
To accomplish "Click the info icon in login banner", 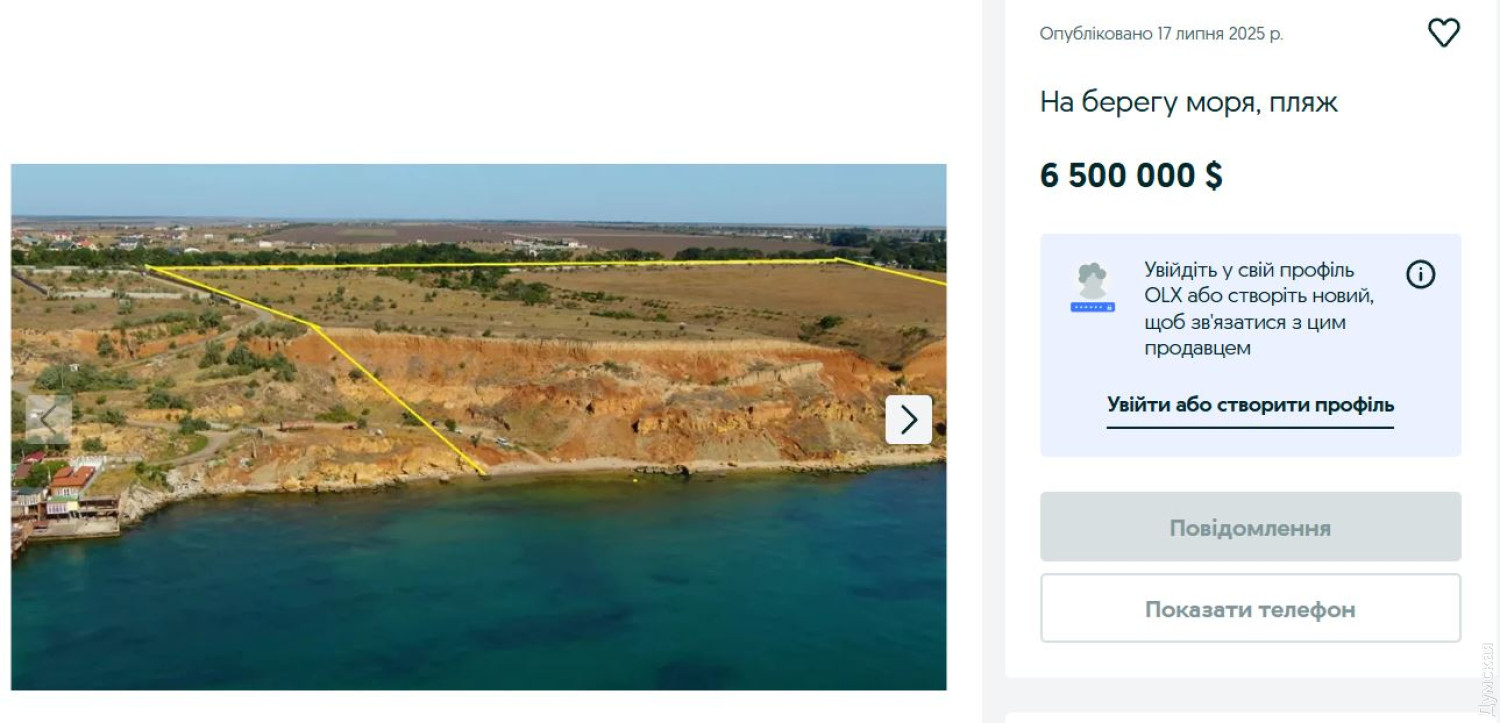I will [1420, 274].
